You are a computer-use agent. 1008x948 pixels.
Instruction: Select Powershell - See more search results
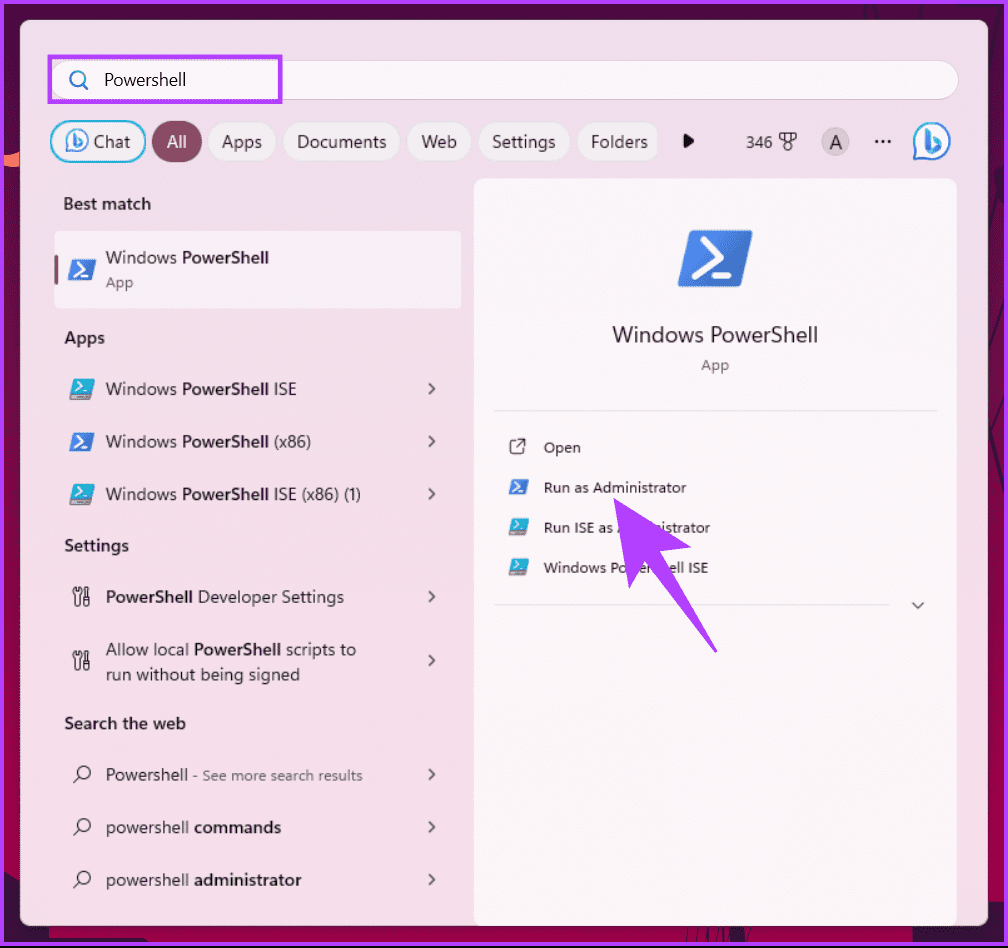[x=258, y=774]
